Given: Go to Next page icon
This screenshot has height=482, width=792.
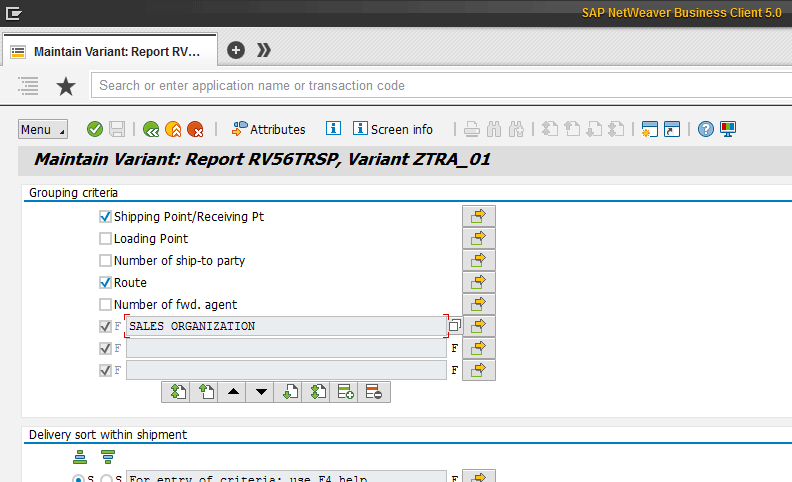Looking at the screenshot, I should point(594,129).
